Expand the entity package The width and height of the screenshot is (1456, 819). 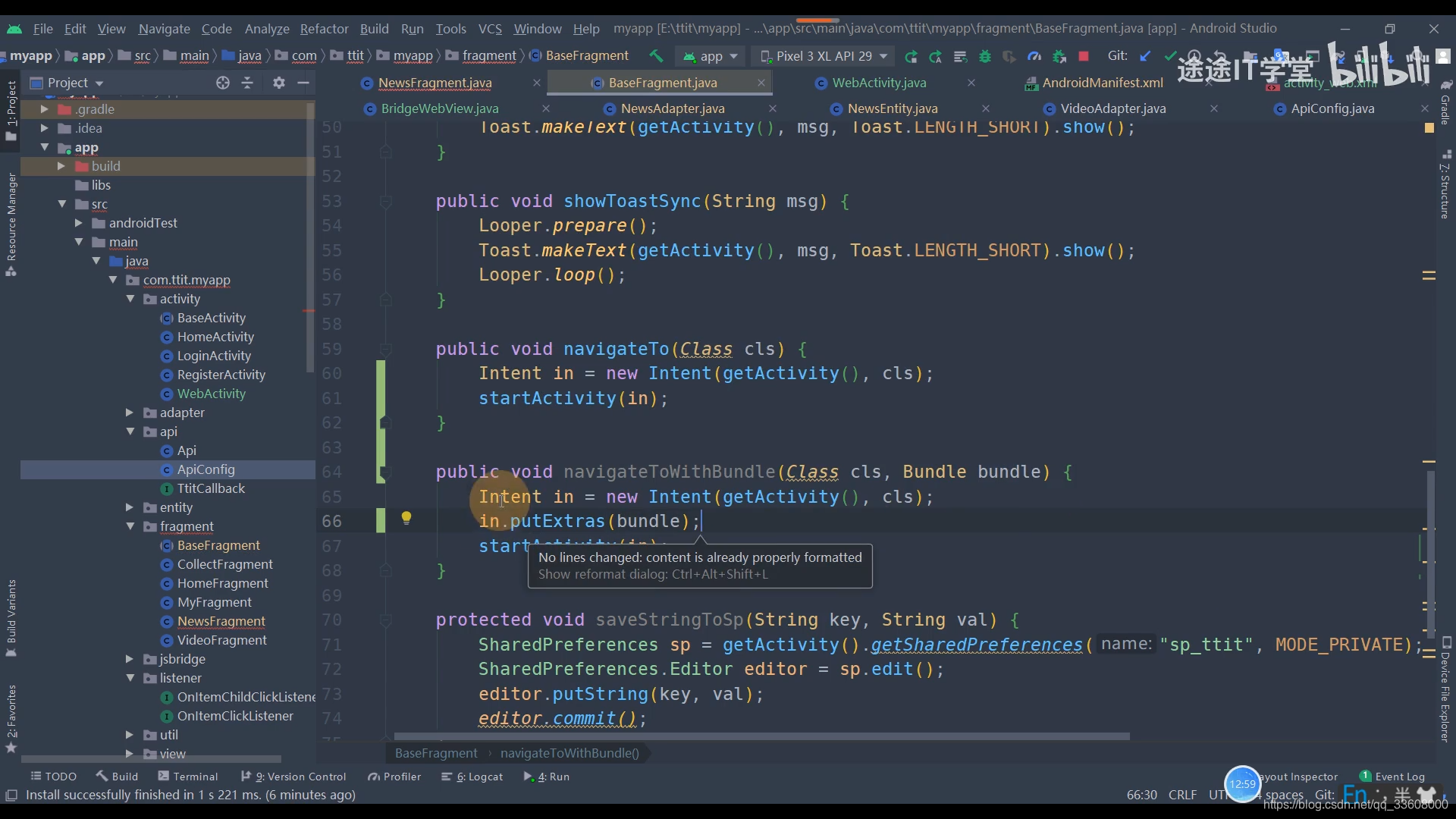129,507
